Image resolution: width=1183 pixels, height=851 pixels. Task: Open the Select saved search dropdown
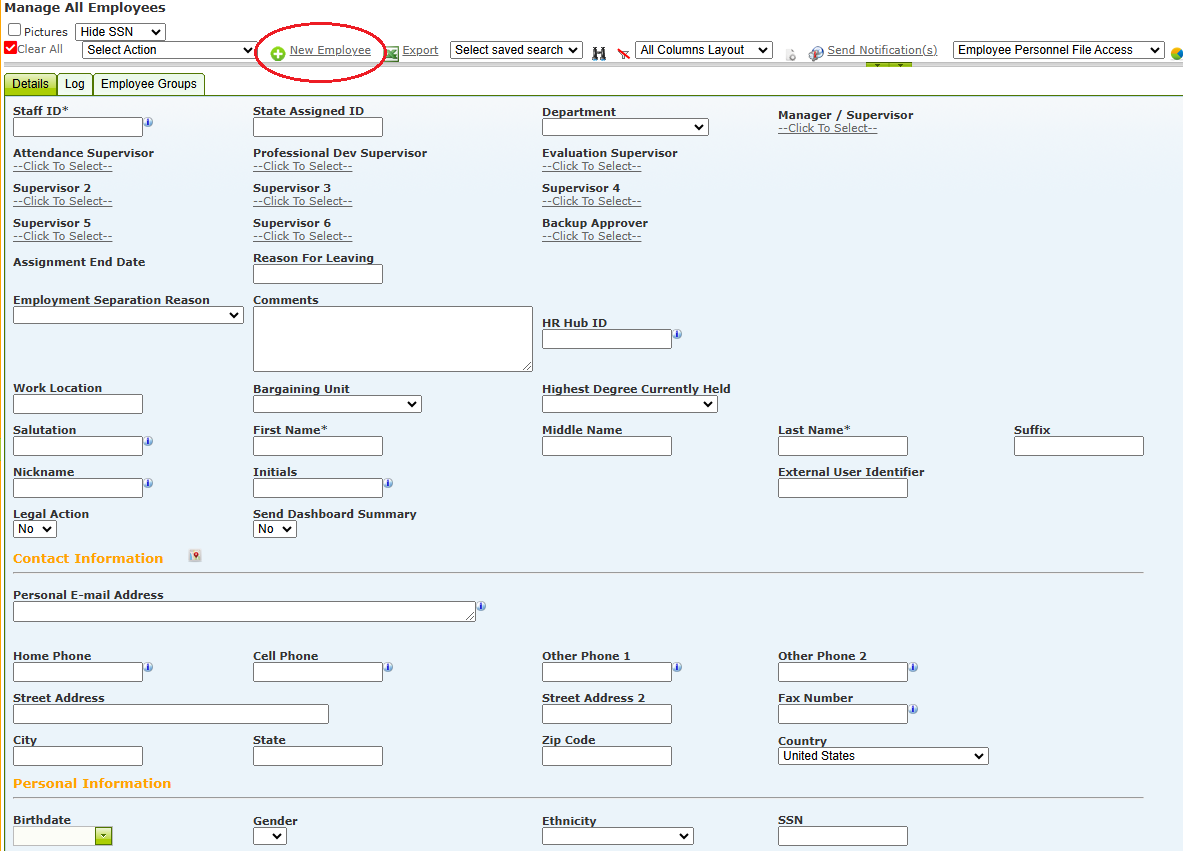coord(516,50)
